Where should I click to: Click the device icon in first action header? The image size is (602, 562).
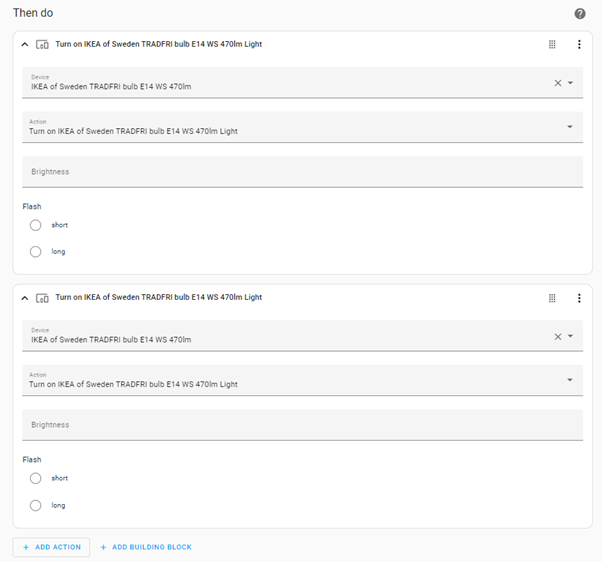[x=42, y=45]
